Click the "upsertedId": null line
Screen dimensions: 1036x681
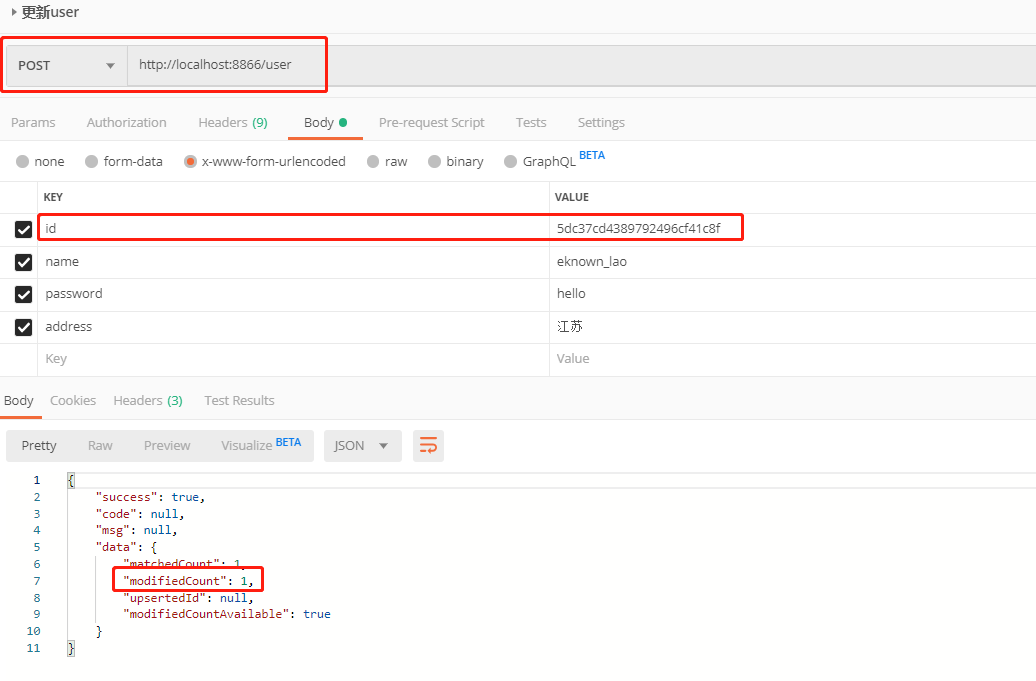pyautogui.click(x=188, y=598)
